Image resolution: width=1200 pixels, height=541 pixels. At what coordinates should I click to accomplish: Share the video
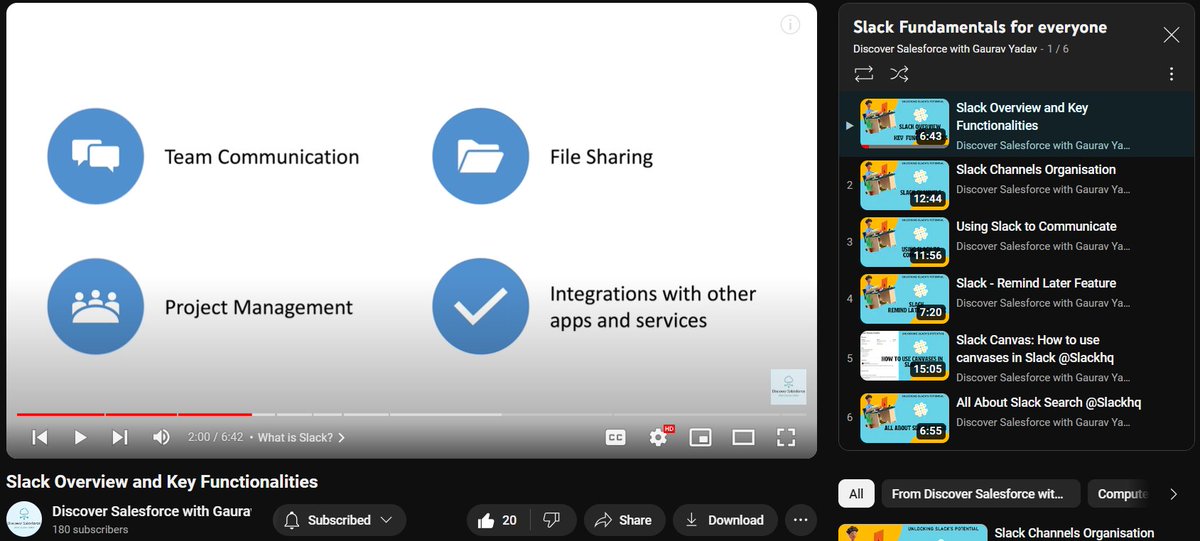pos(623,520)
